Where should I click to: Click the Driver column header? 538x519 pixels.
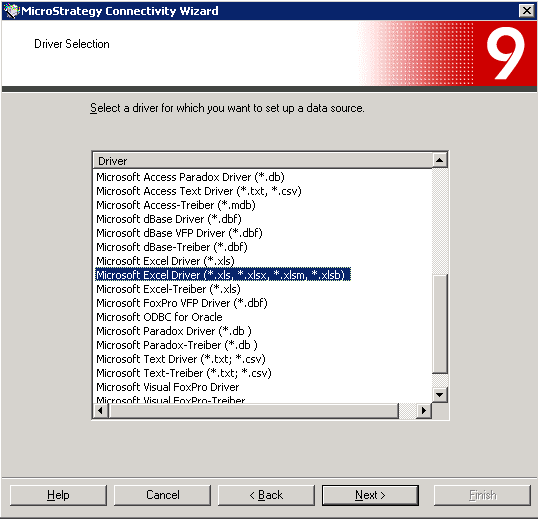tap(262, 161)
